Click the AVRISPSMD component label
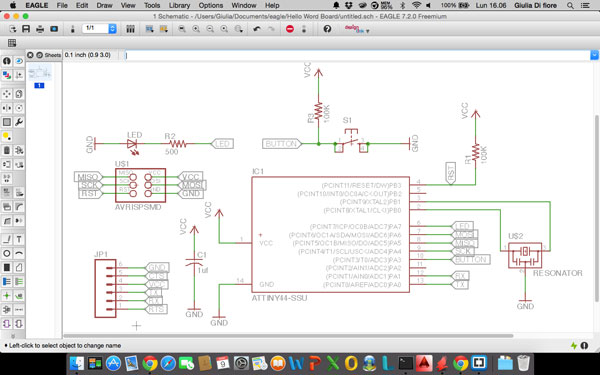The height and width of the screenshot is (375, 600). [138, 207]
